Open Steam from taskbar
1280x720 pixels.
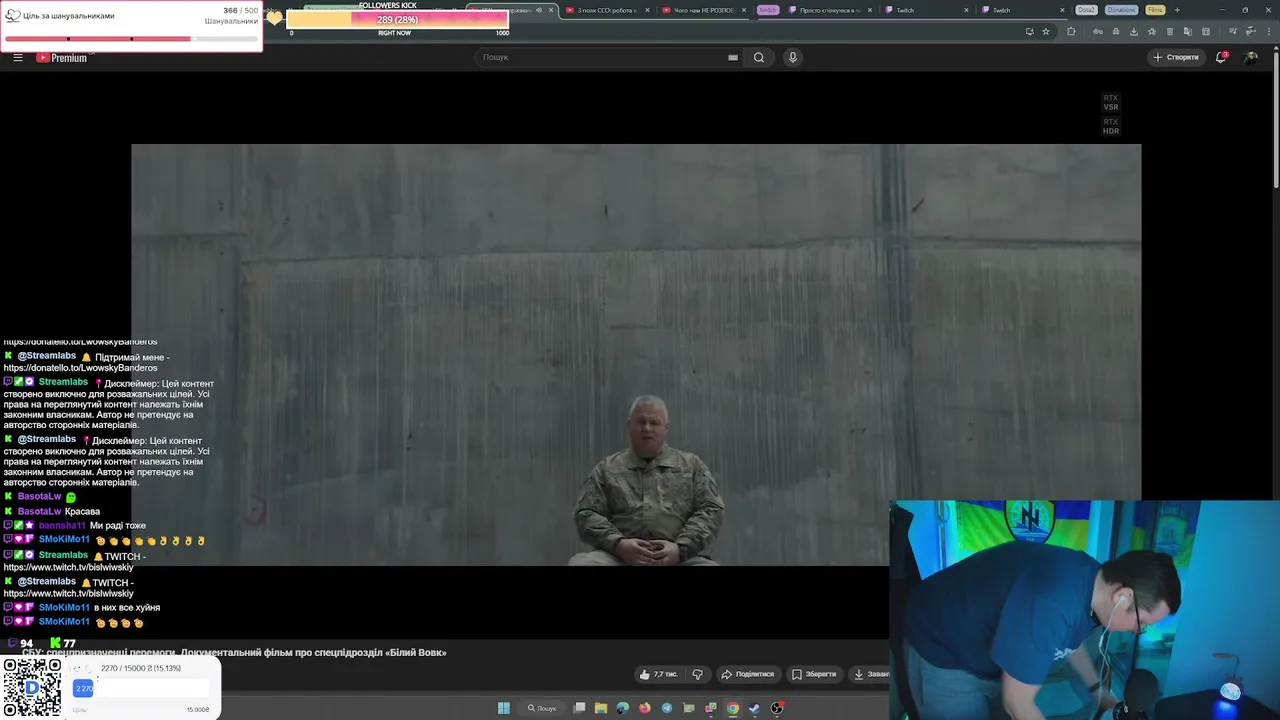(x=755, y=708)
